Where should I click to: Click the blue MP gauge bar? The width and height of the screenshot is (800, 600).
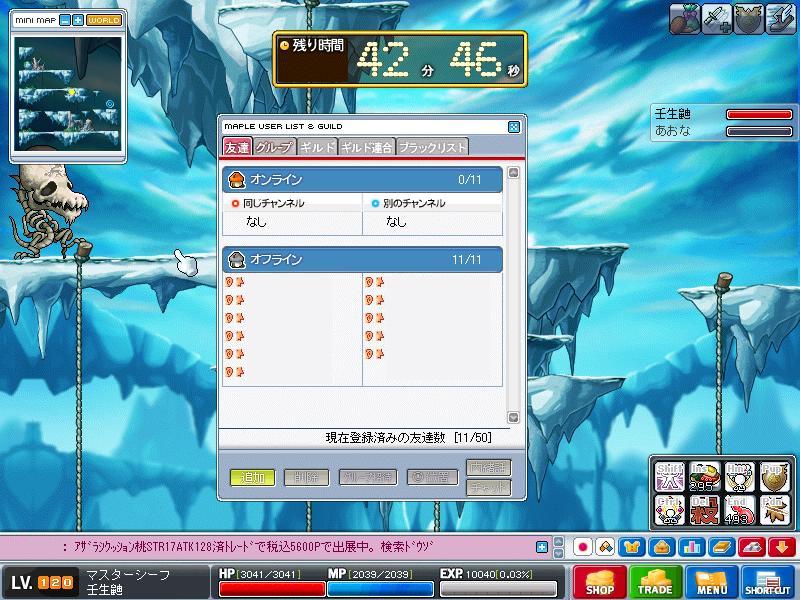(380, 589)
